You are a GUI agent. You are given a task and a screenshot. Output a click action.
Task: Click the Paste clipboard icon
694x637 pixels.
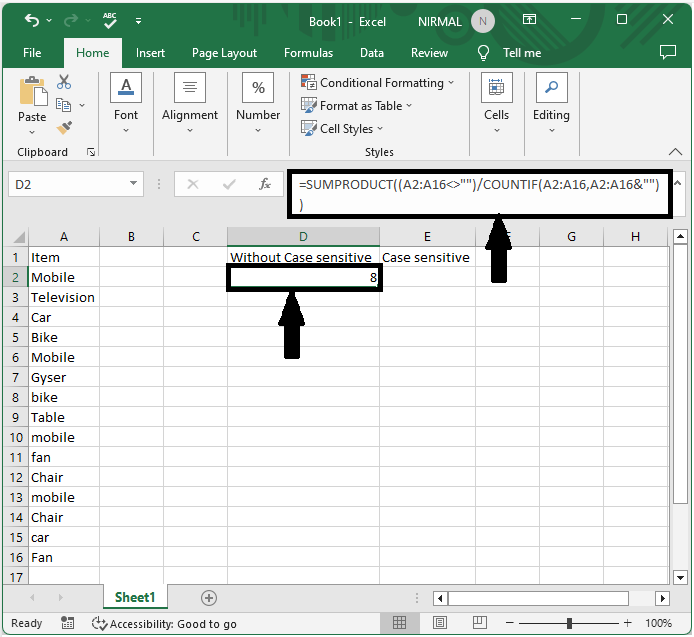pyautogui.click(x=32, y=92)
